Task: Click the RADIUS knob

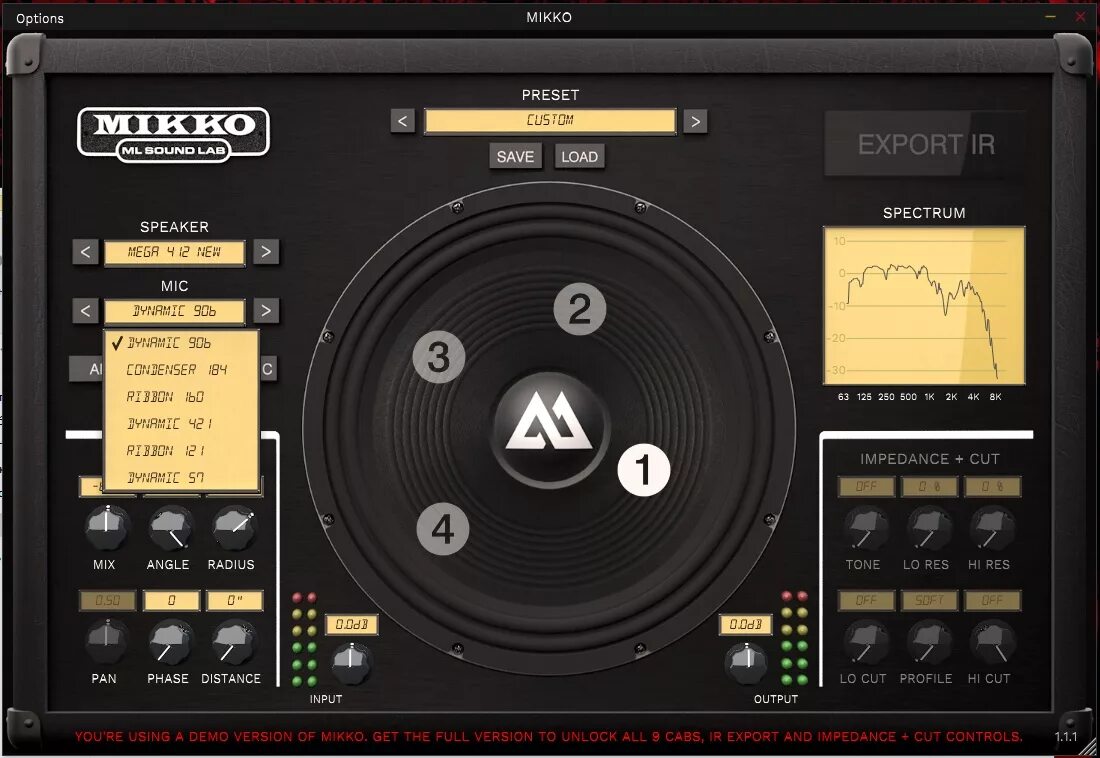Action: click(233, 528)
